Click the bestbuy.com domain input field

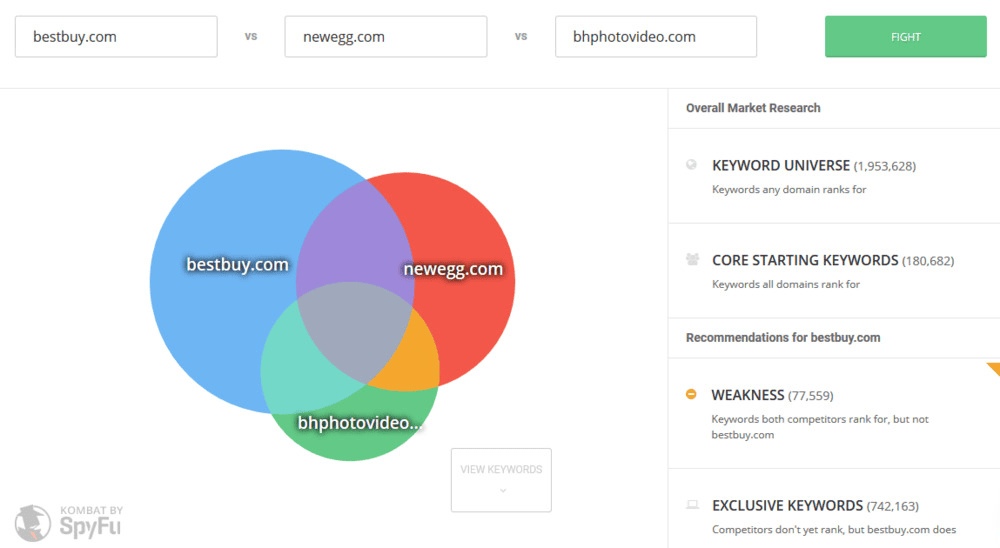pos(116,37)
